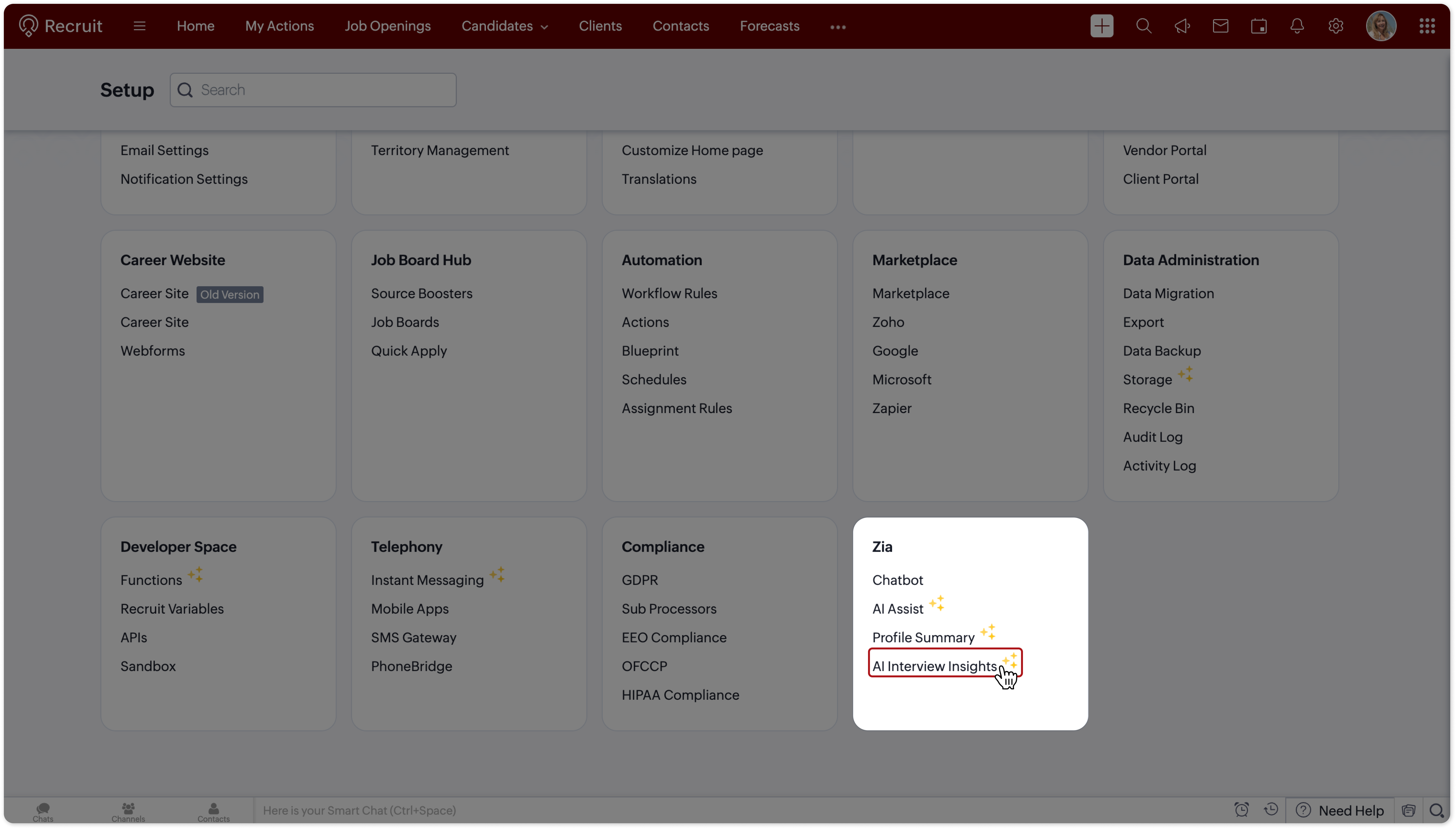This screenshot has width=1456, height=829.
Task: Click the Need Help button
Action: click(1340, 810)
